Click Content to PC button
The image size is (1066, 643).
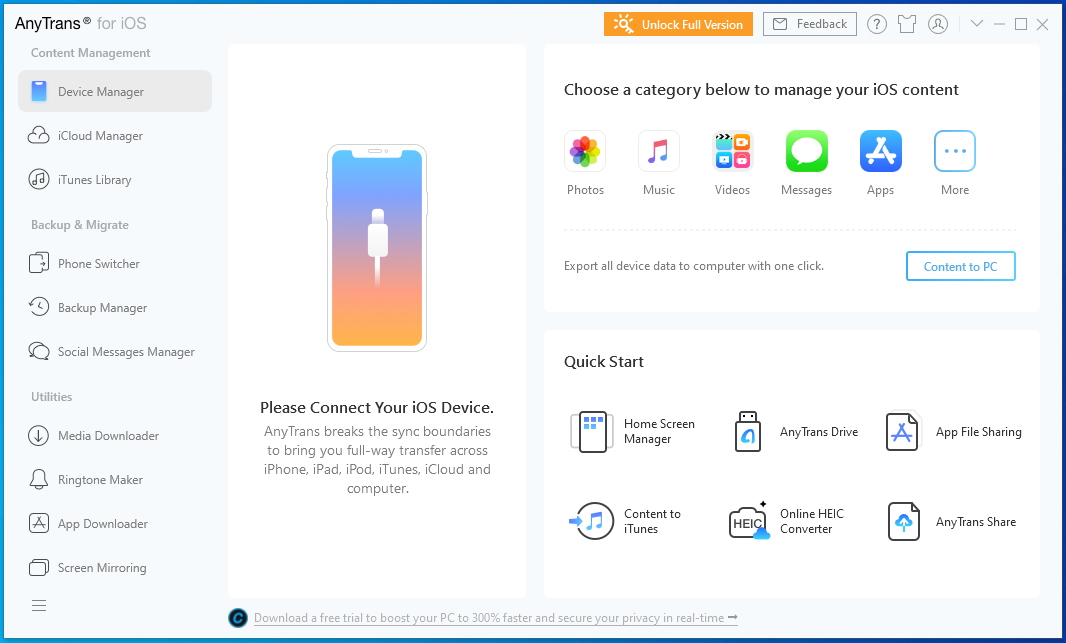(x=960, y=266)
